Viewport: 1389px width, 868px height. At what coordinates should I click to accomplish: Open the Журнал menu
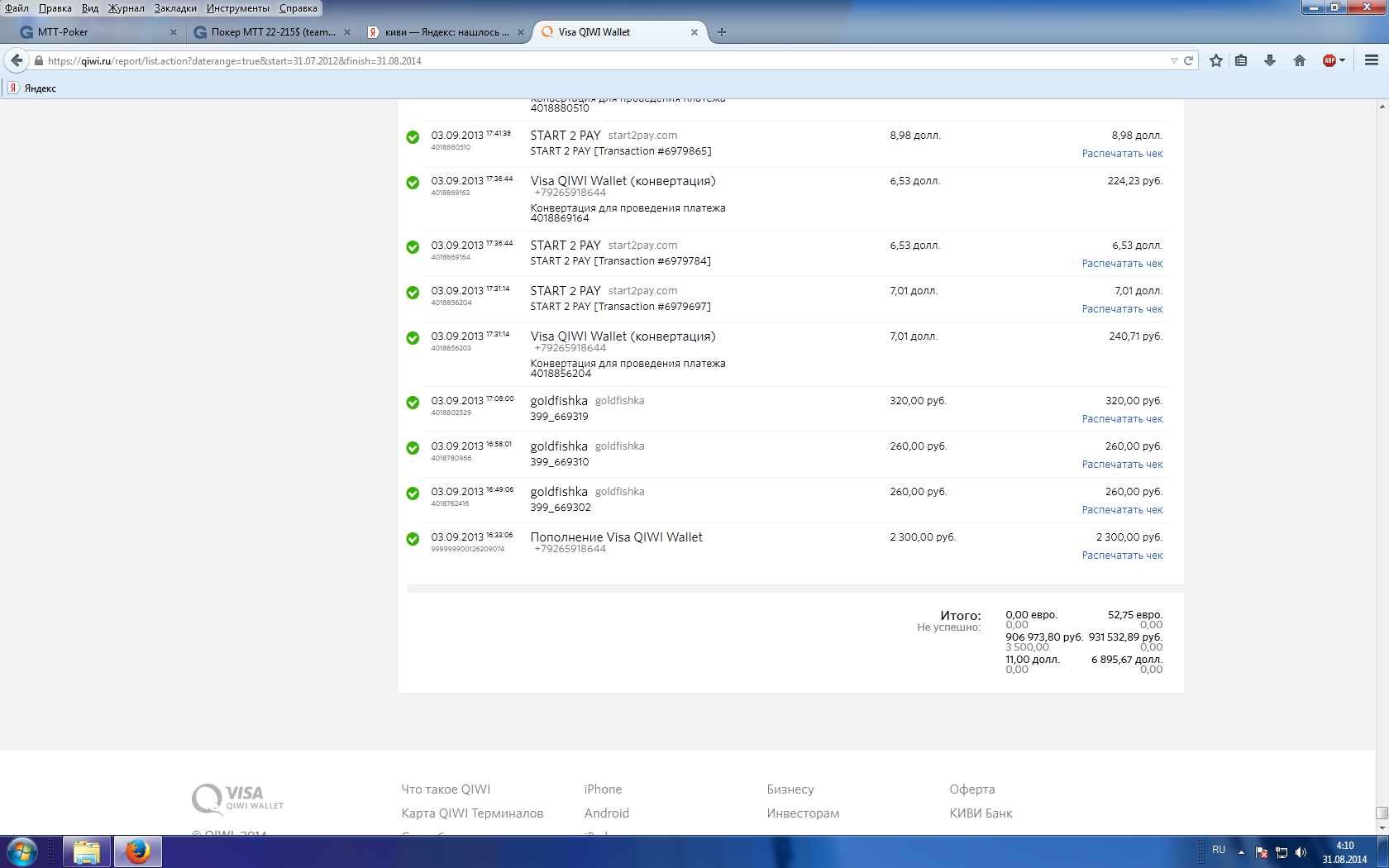(x=126, y=8)
